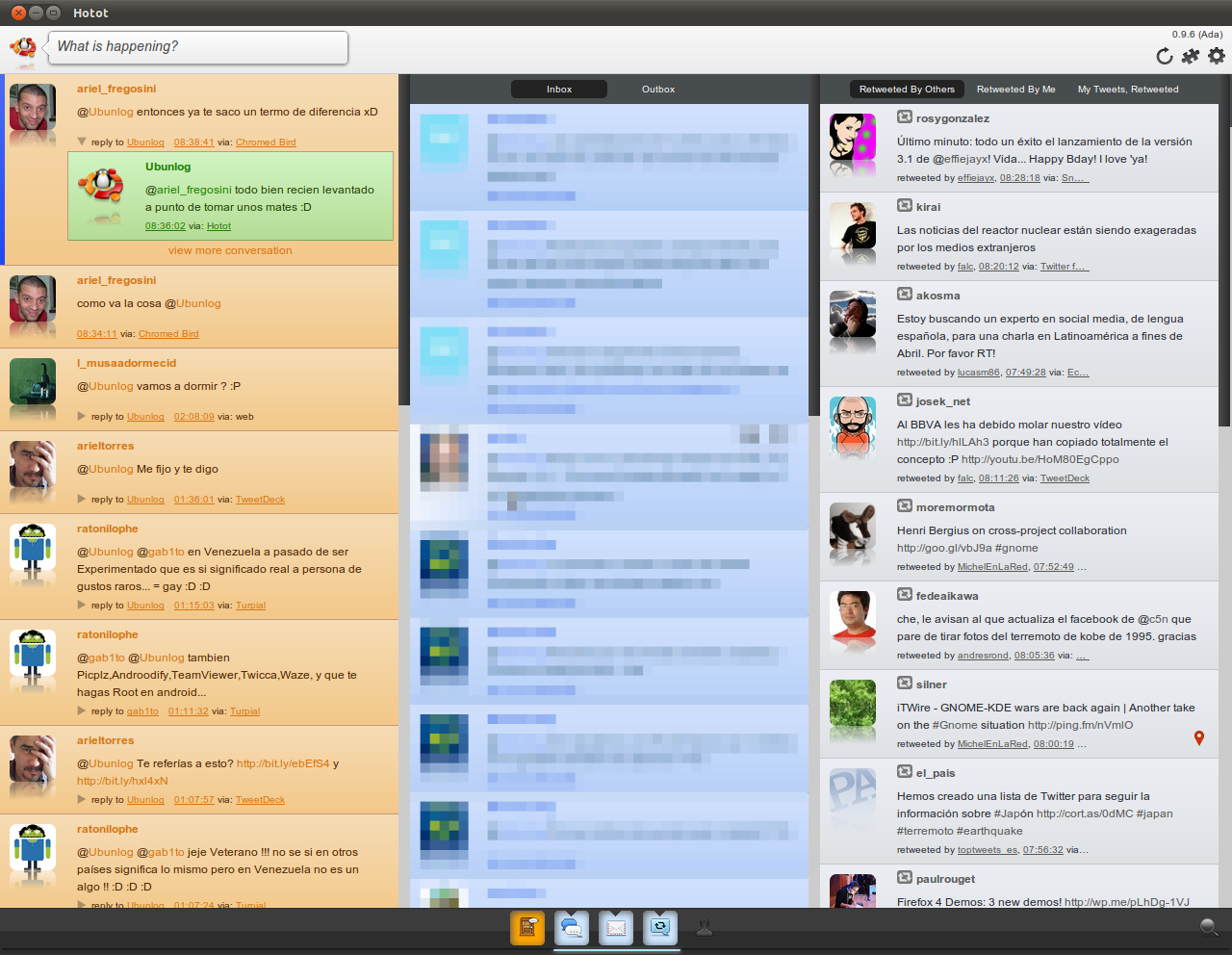The width and height of the screenshot is (1232, 955).
Task: Open the mentions speech-bubble view
Action: (572, 928)
